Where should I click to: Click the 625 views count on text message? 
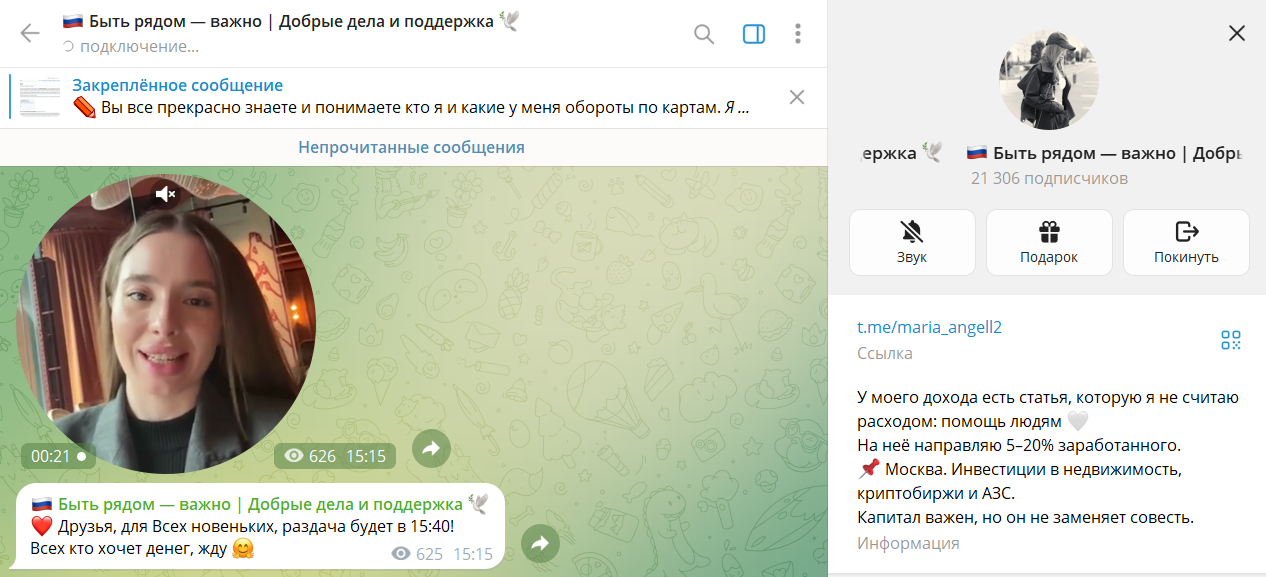(417, 554)
